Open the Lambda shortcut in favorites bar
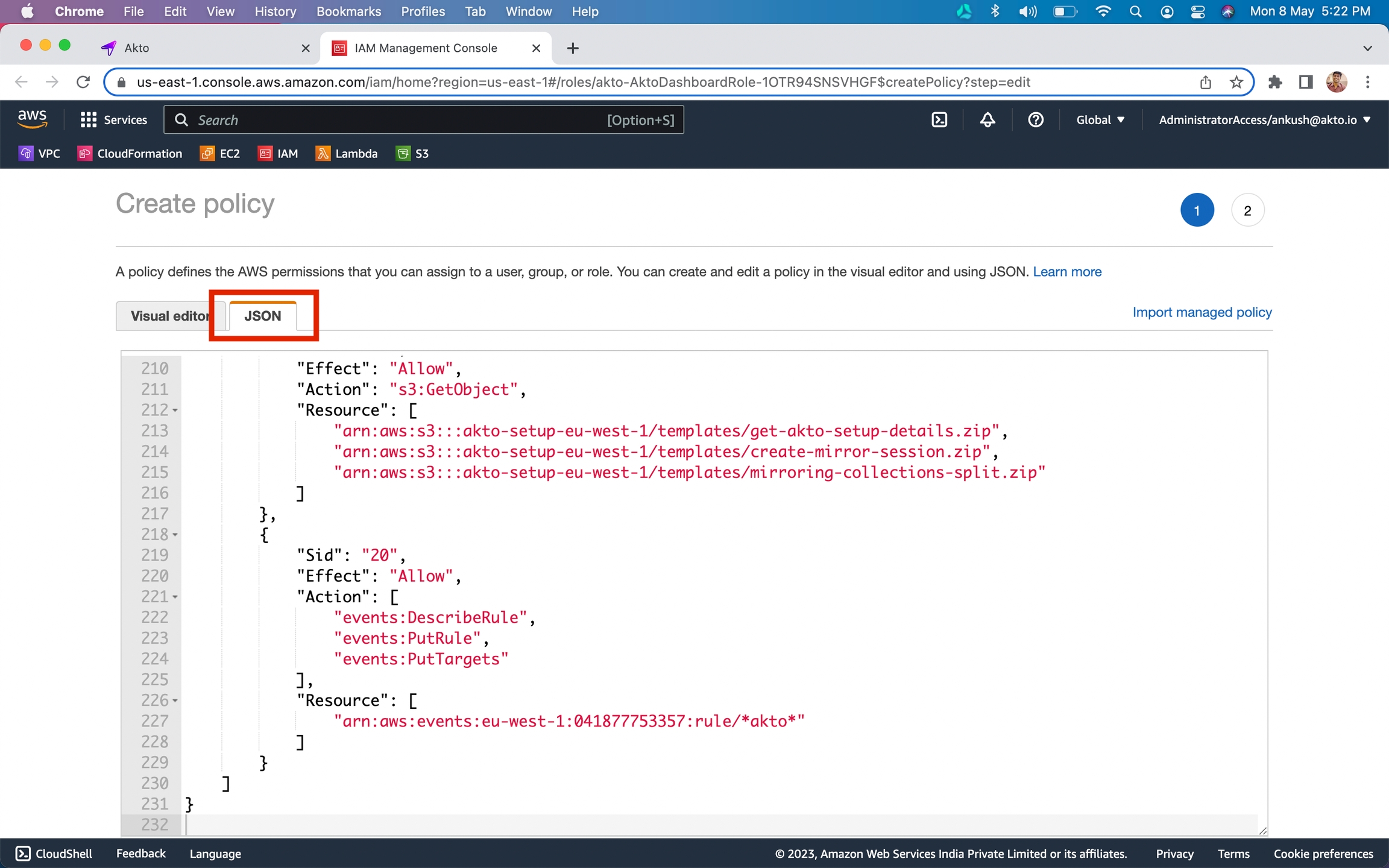 [347, 154]
